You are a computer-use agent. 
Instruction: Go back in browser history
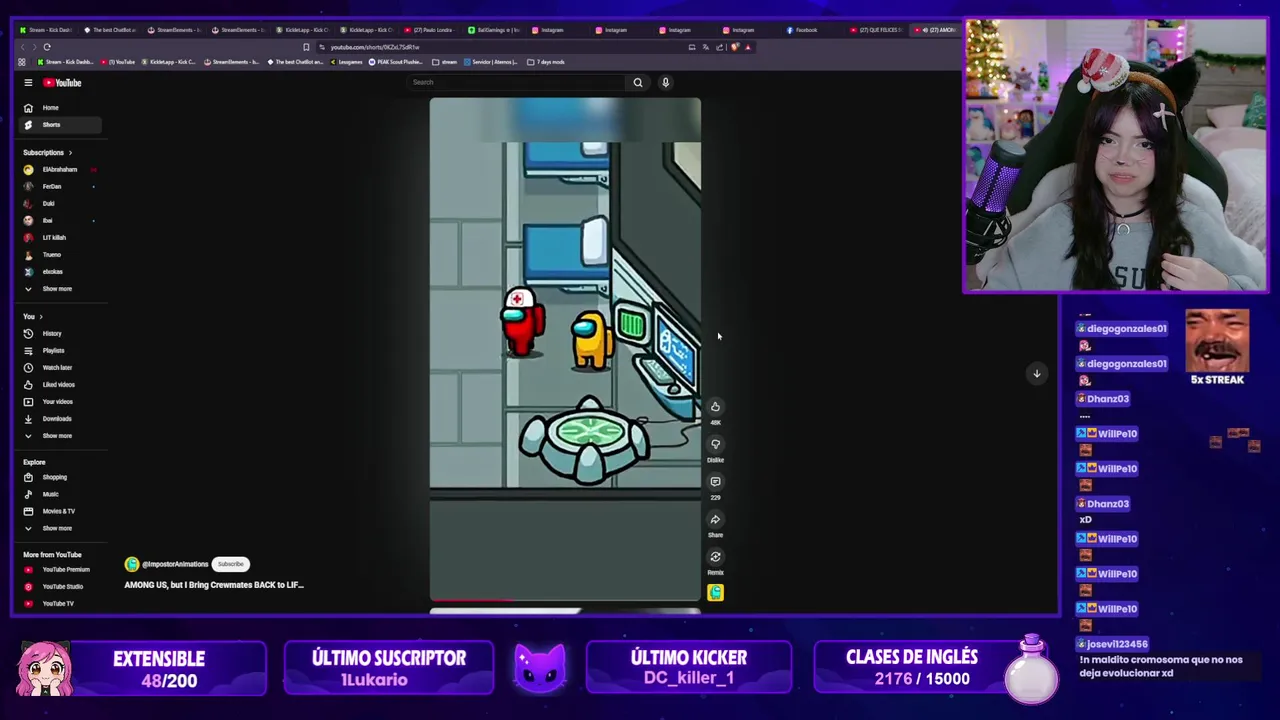click(21, 47)
